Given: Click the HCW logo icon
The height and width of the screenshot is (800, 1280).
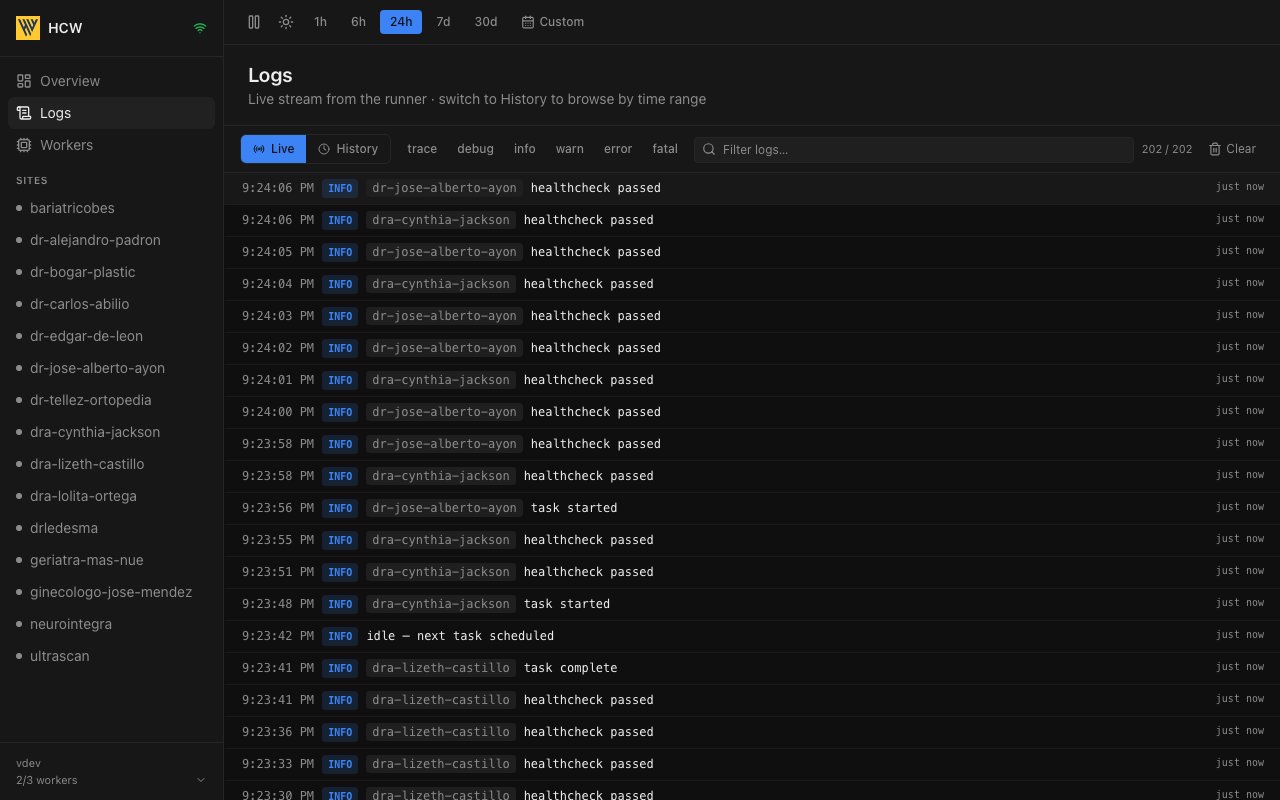Looking at the screenshot, I should (x=28, y=28).
